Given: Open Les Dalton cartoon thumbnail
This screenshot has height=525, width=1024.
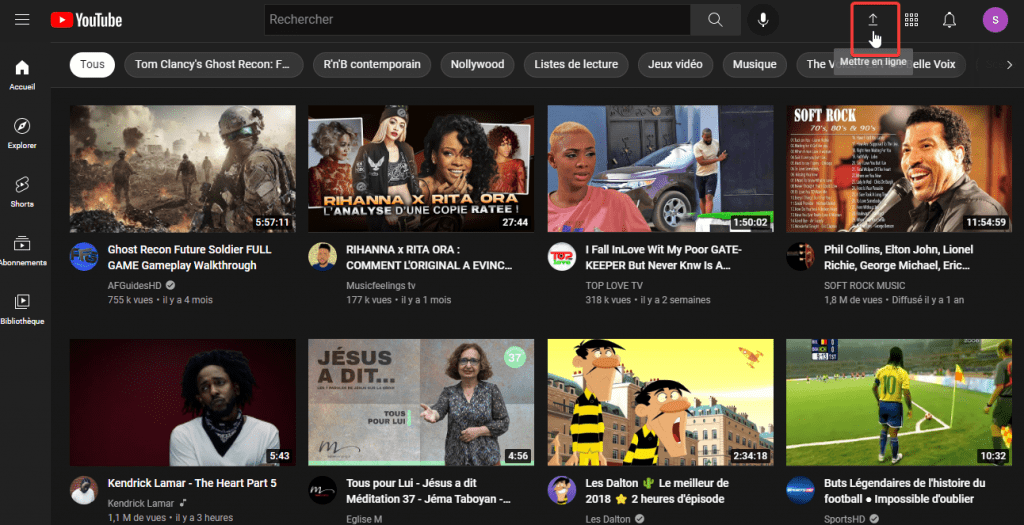Looking at the screenshot, I should [x=660, y=402].
